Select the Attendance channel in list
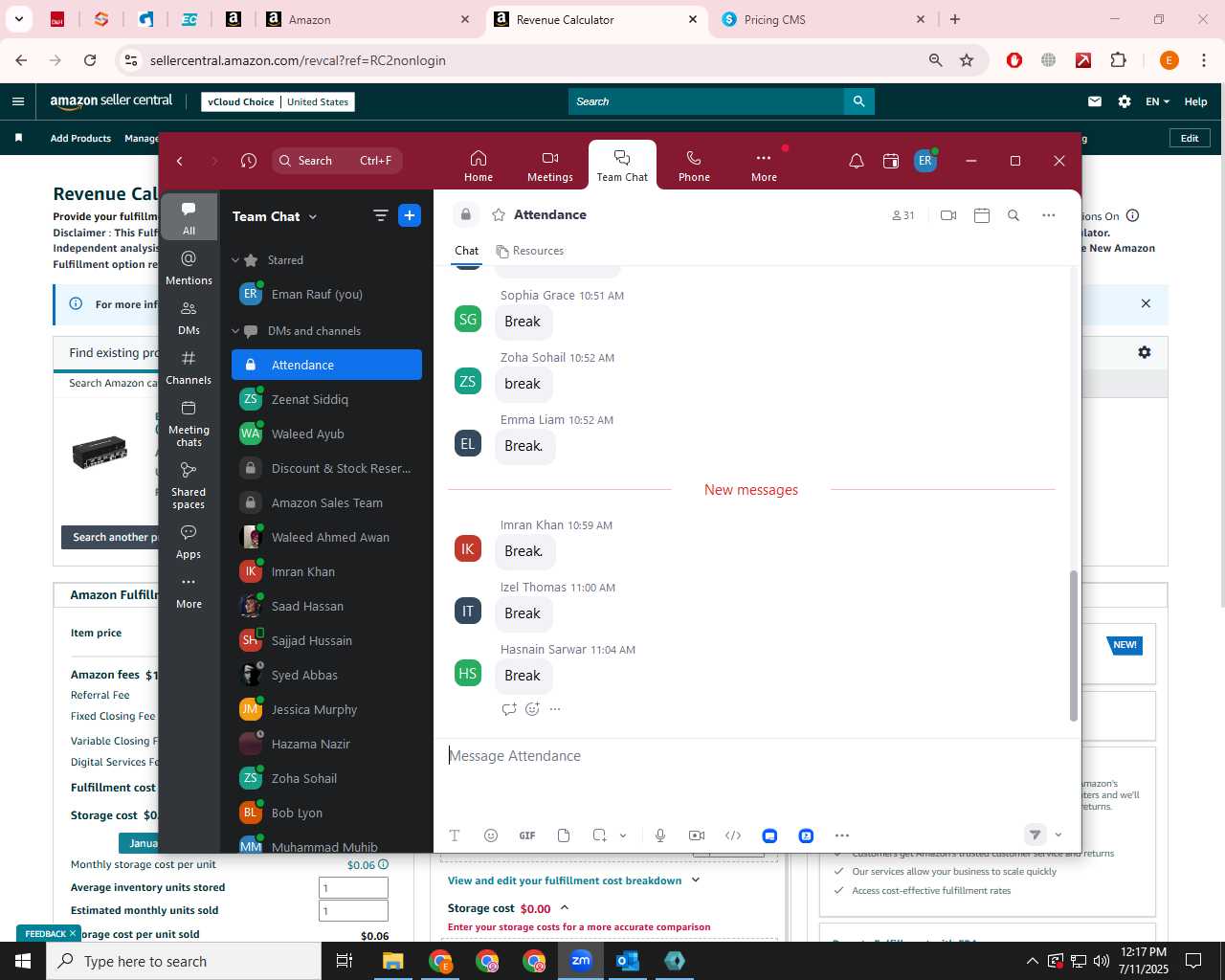 [326, 365]
